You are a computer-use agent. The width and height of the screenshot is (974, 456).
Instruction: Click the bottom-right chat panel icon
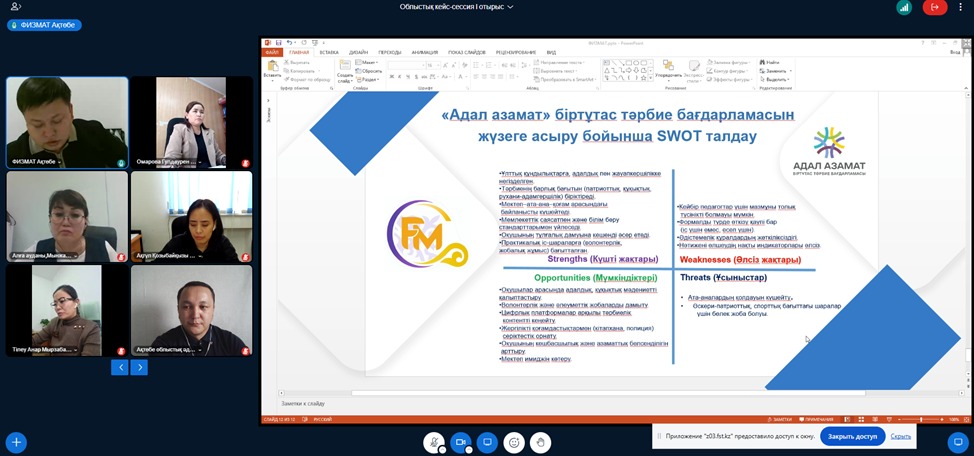tap(957, 441)
